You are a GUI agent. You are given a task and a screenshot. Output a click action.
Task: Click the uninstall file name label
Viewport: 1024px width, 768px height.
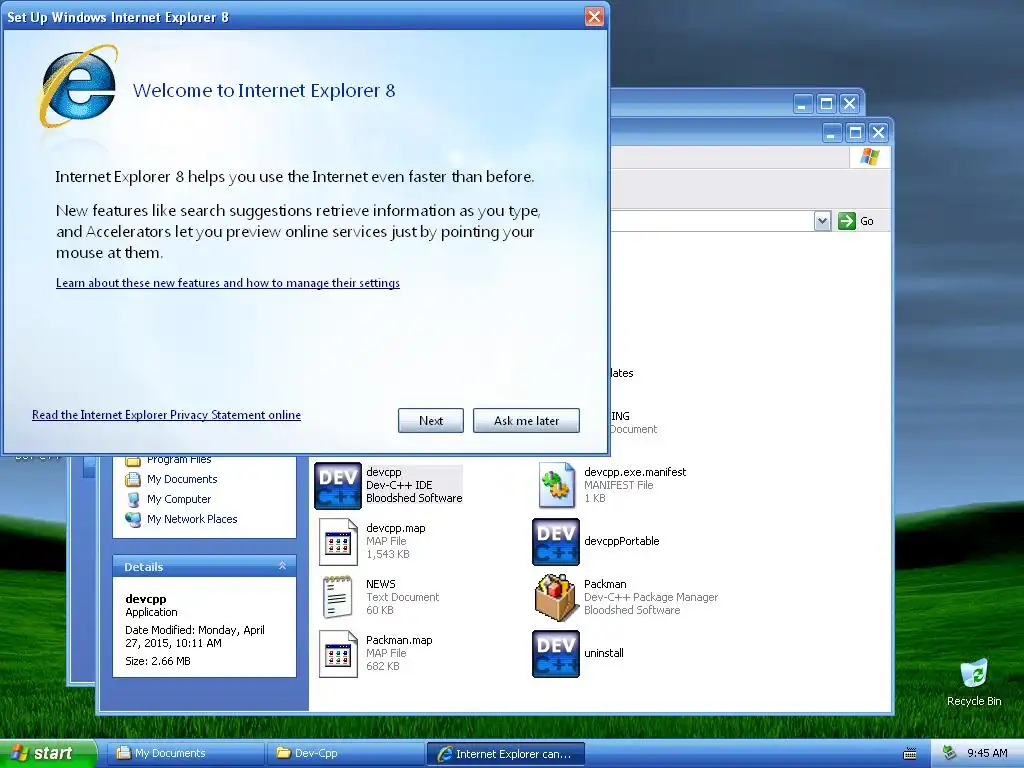point(603,653)
